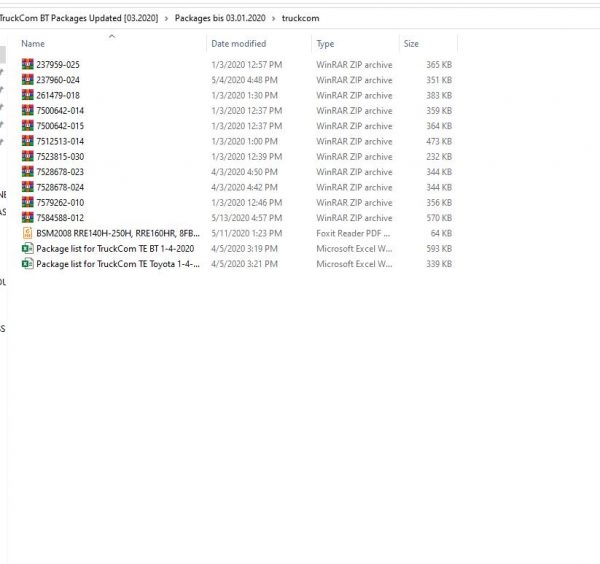Select file name 7523815-030

pyautogui.click(x=60, y=156)
